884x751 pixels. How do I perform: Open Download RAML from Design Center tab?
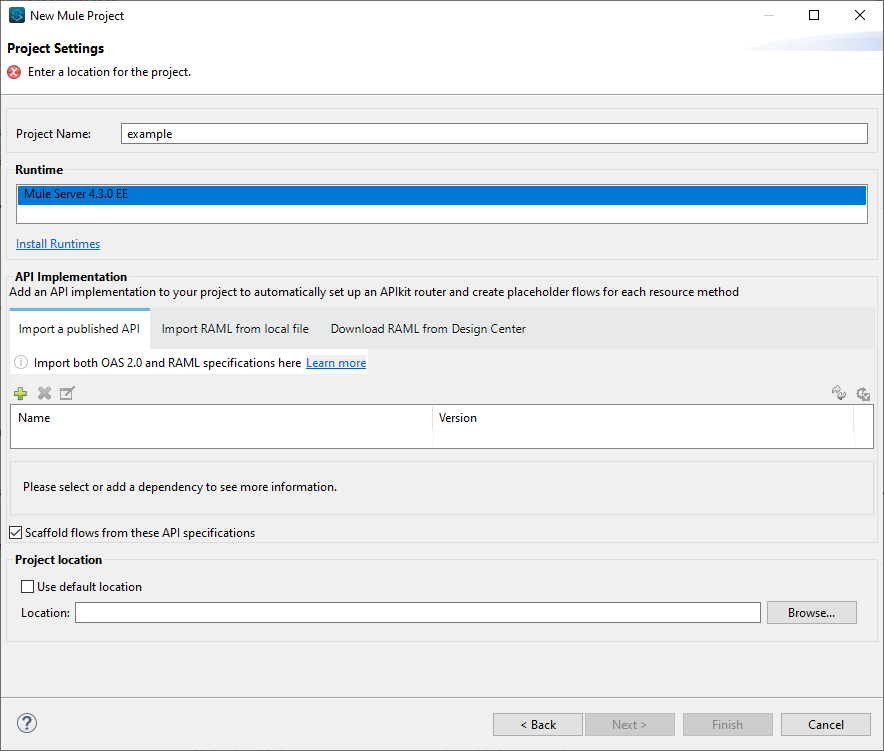click(x=428, y=329)
